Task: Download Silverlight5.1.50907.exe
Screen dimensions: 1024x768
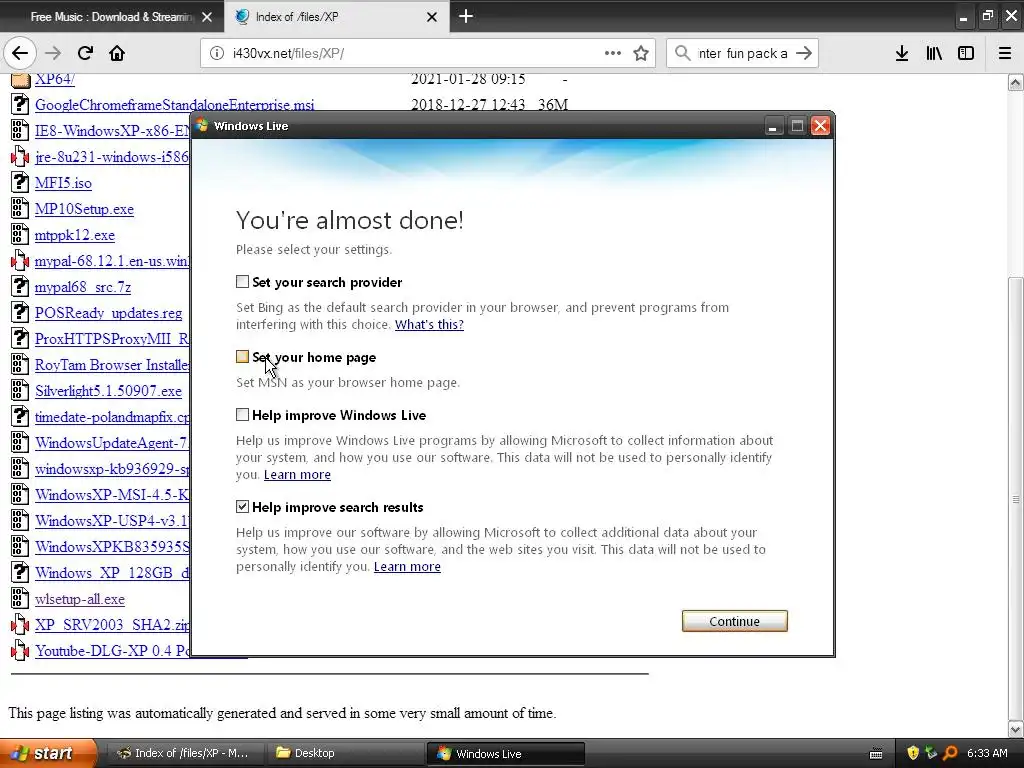Action: pos(108,391)
